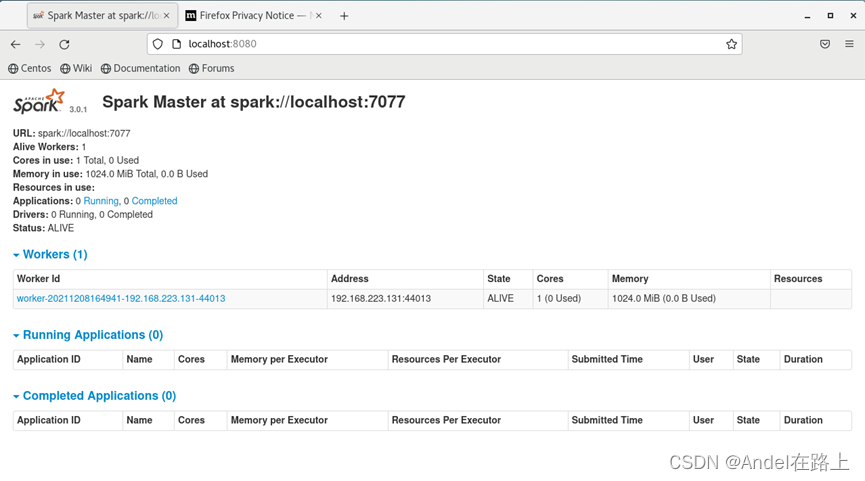The image size is (865, 481).
Task: Open the shield tracking protection icon
Action: tap(158, 44)
